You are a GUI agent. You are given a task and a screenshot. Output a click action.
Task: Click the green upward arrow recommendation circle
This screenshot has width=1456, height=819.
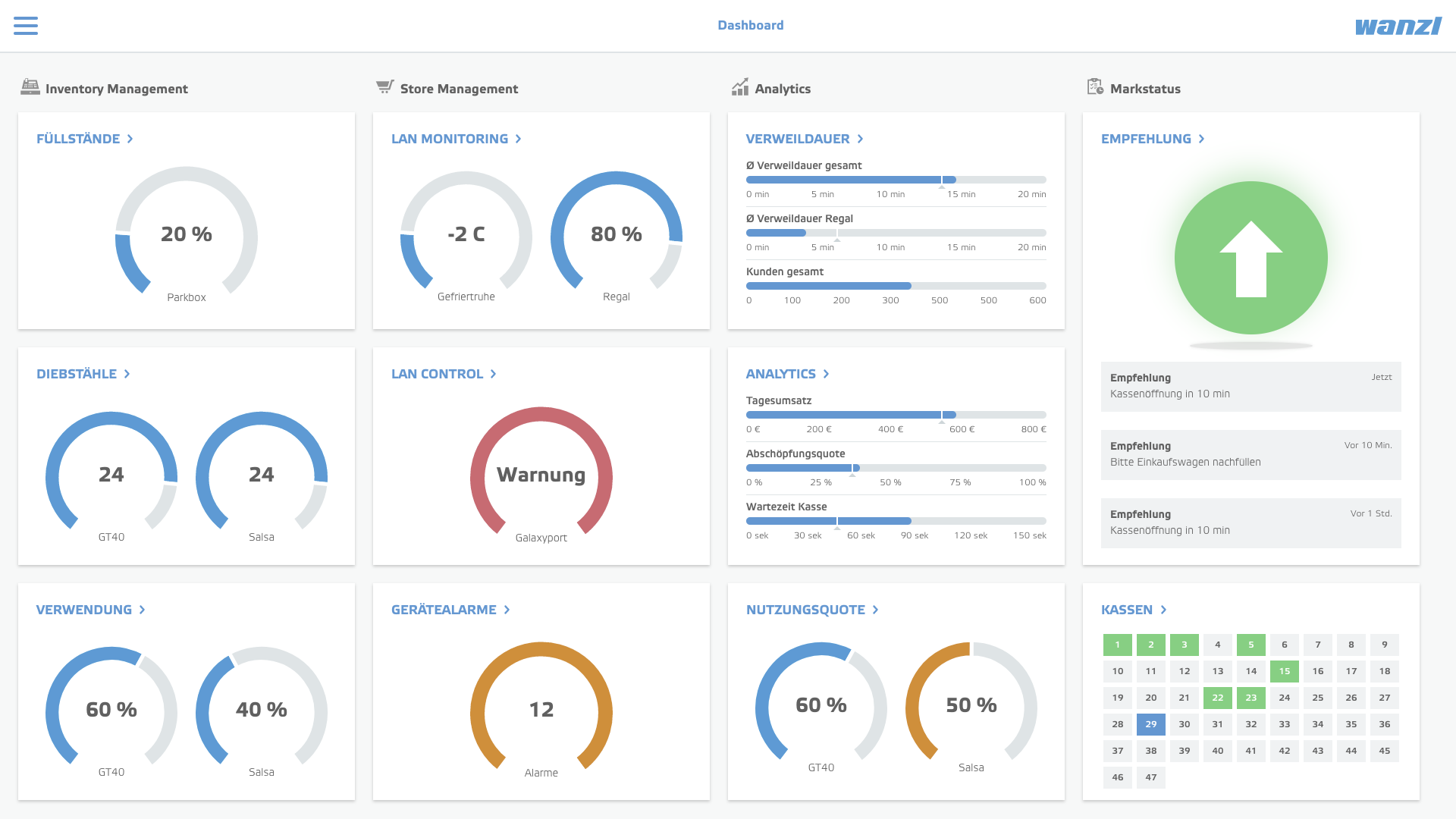(1250, 258)
